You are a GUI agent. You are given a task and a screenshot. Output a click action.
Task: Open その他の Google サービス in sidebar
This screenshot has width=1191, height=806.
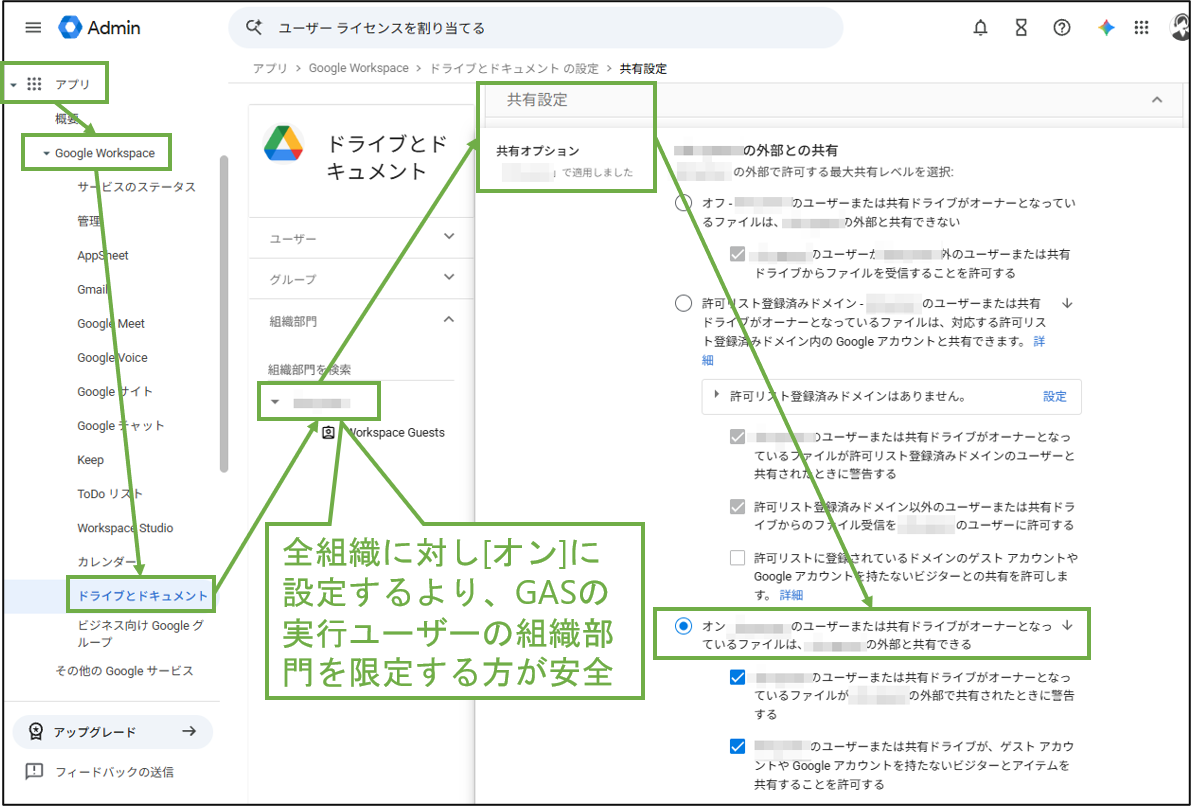[x=125, y=671]
